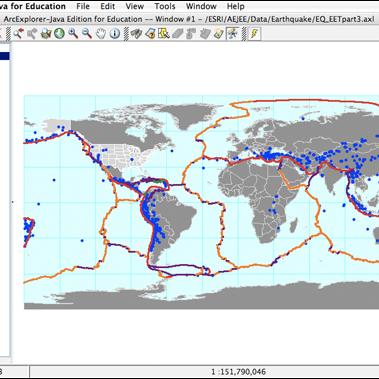Screen dimensions: 379x379
Task: Activate the Pan hand tool
Action: pyautogui.click(x=101, y=34)
